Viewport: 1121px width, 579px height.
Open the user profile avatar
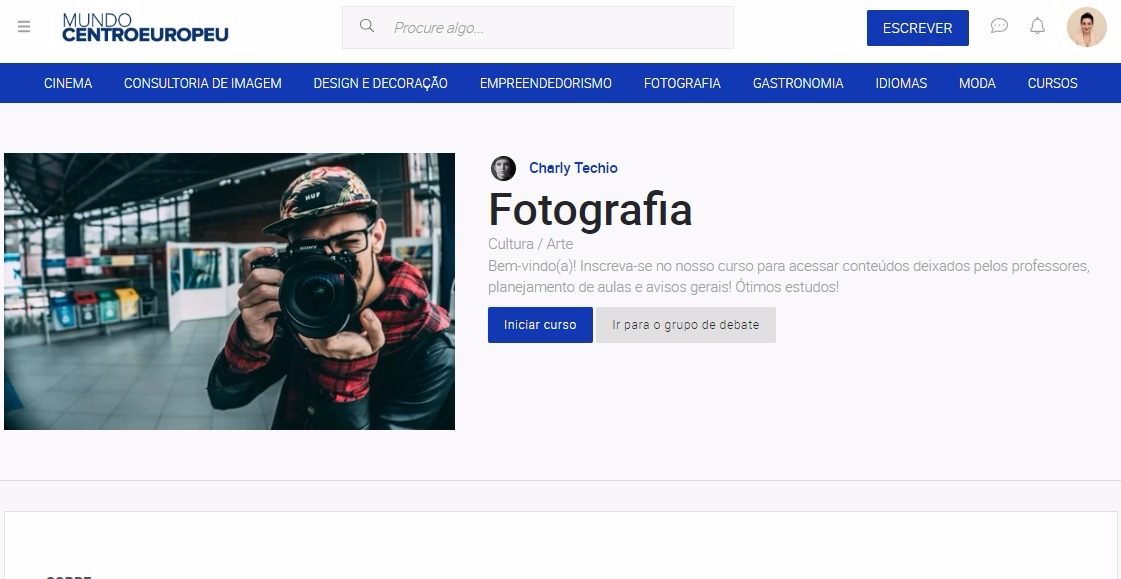[x=1087, y=27]
